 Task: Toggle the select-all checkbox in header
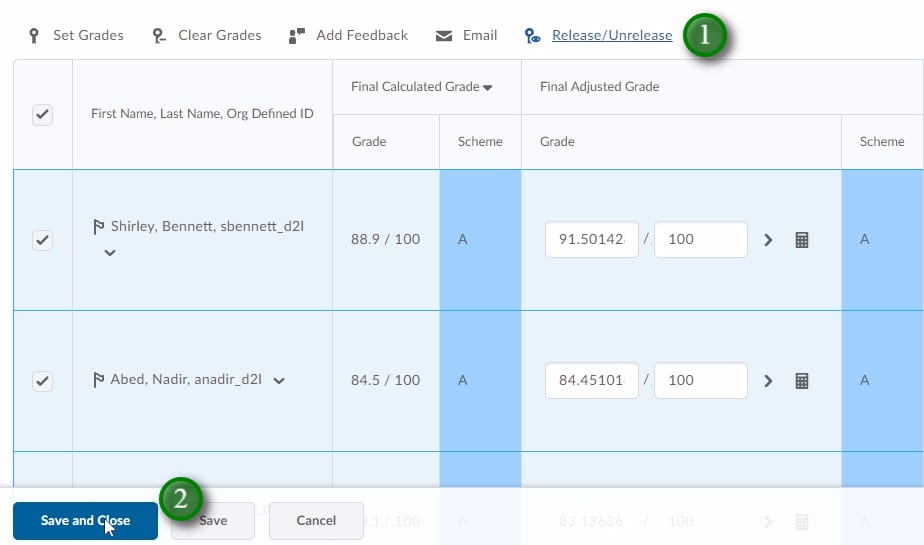tap(43, 115)
